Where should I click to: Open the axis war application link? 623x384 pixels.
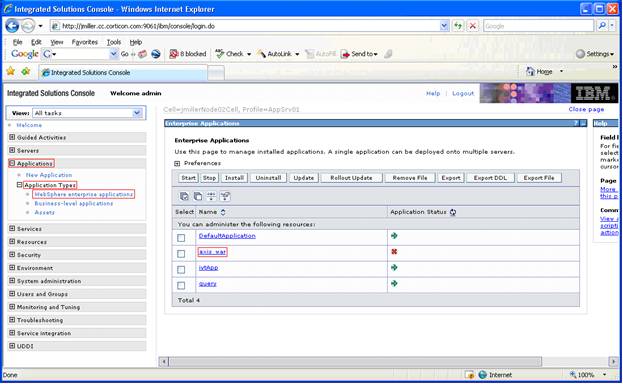(x=212, y=252)
